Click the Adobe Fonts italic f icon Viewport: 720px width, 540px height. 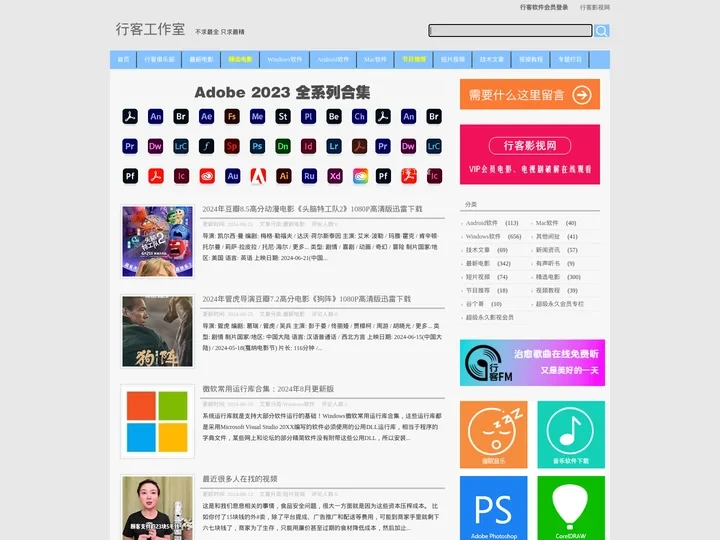[207, 146]
